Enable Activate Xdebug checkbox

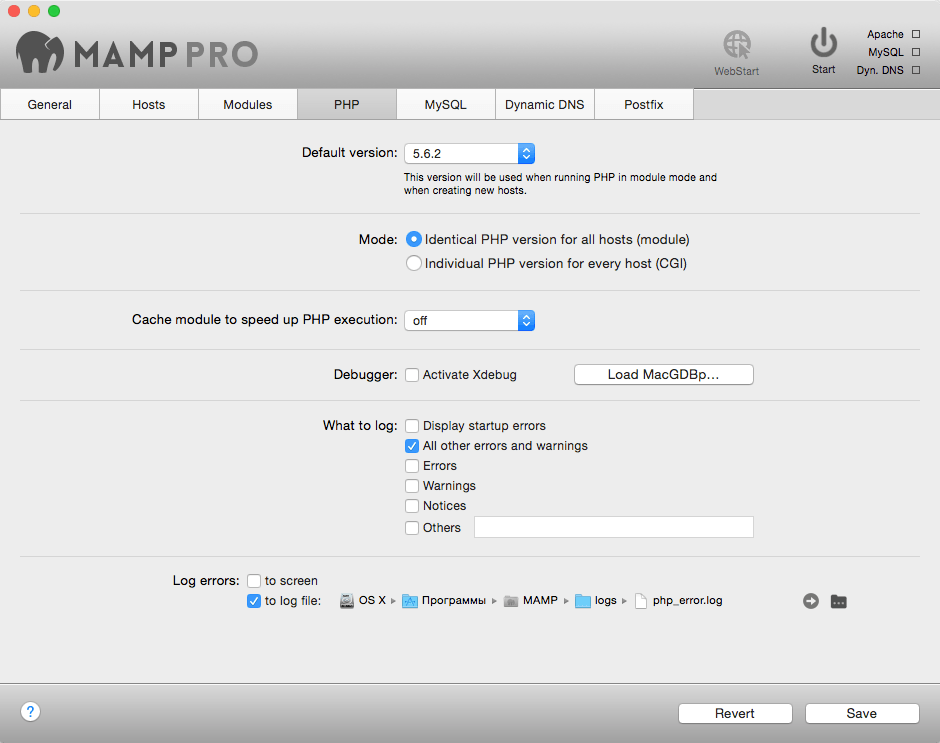click(412, 375)
